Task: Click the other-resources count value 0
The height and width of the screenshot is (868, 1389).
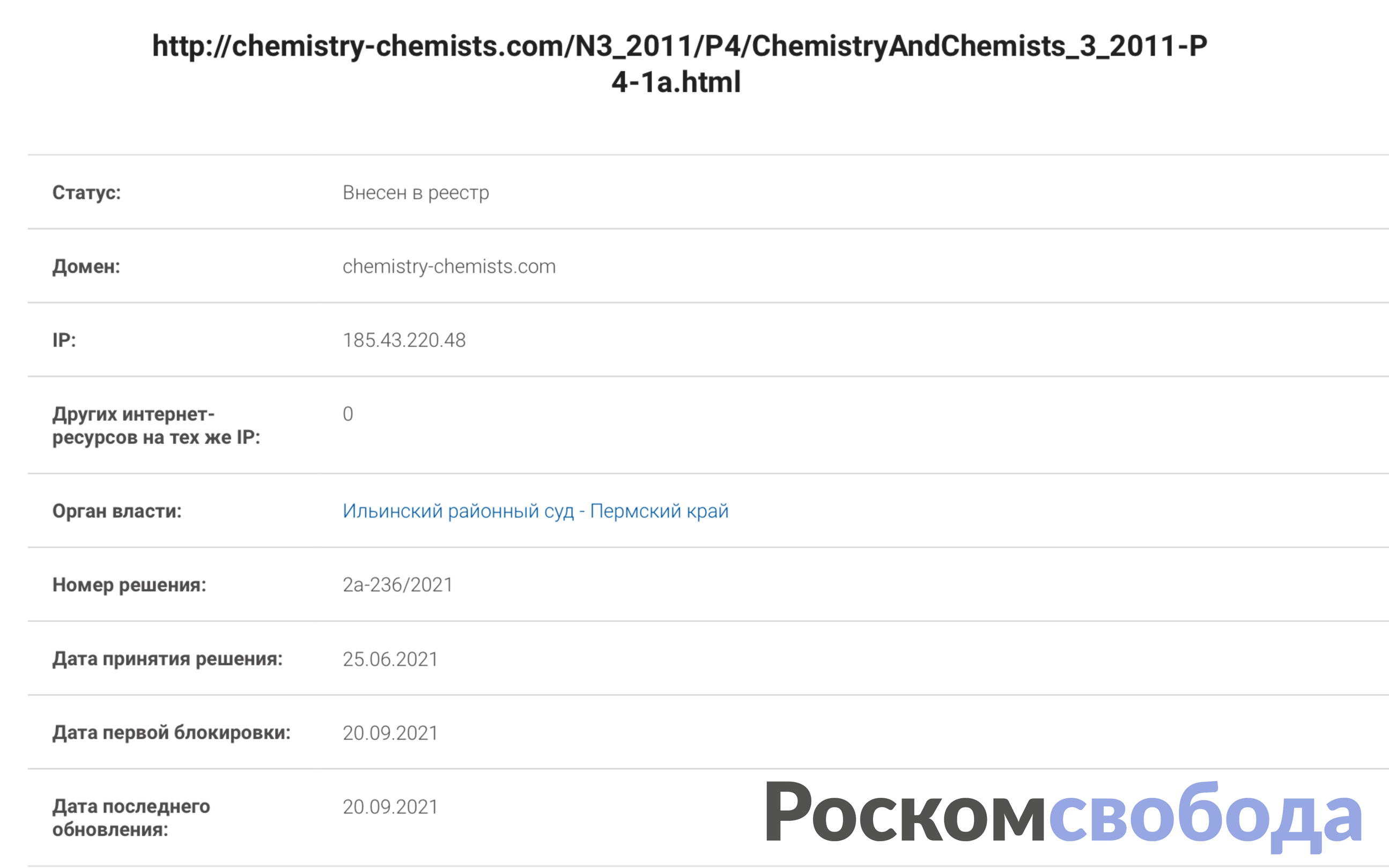Action: 348,414
